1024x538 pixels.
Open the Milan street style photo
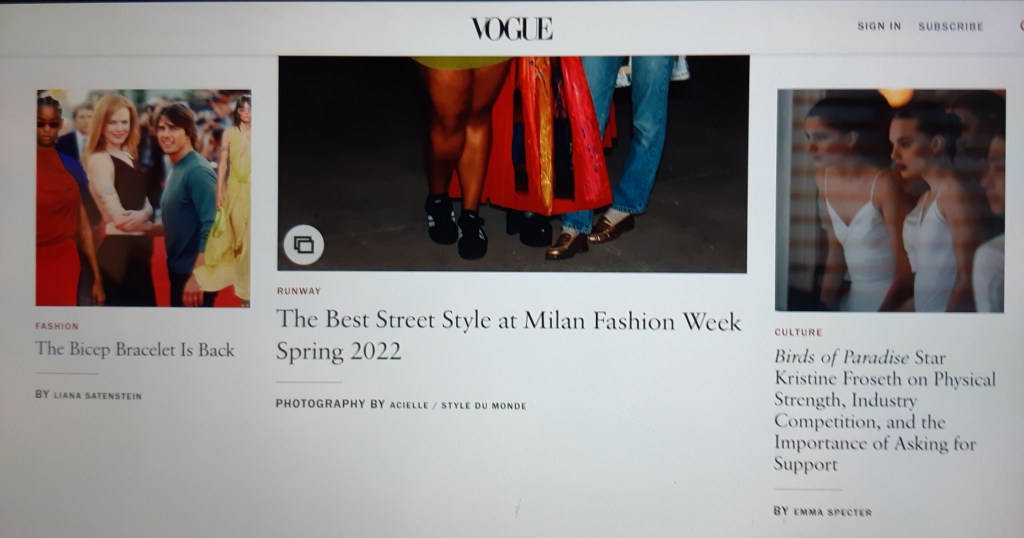click(x=513, y=164)
